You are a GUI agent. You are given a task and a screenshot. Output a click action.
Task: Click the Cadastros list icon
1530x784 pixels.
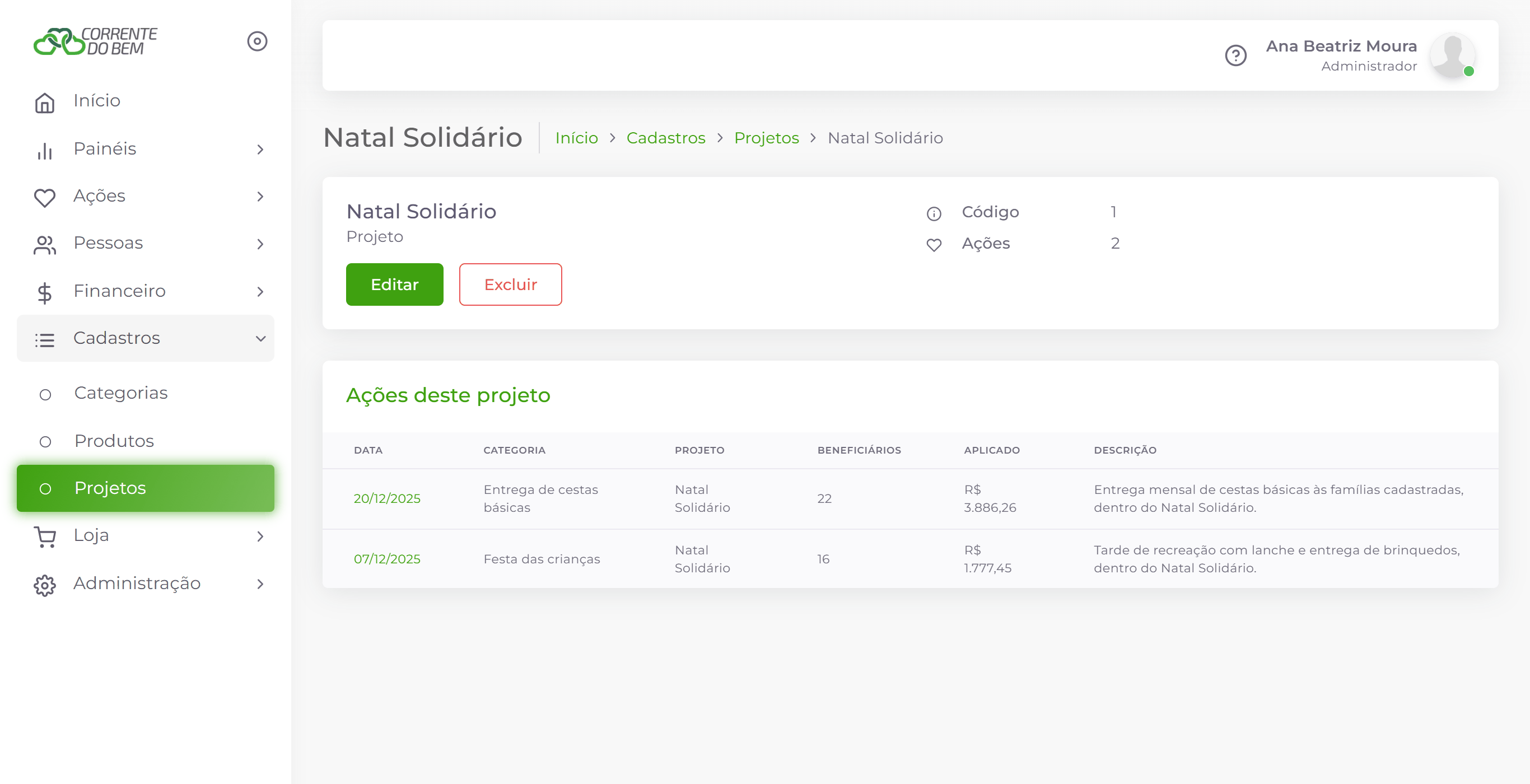click(45, 340)
